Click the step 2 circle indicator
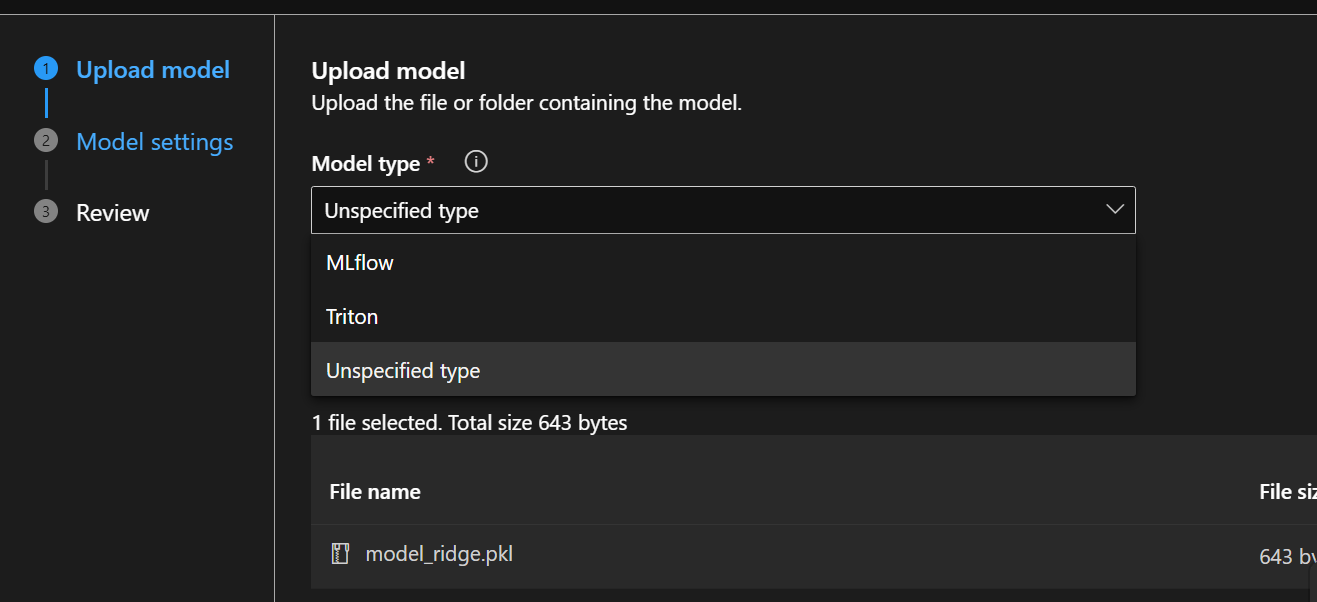1317x602 pixels. point(46,141)
